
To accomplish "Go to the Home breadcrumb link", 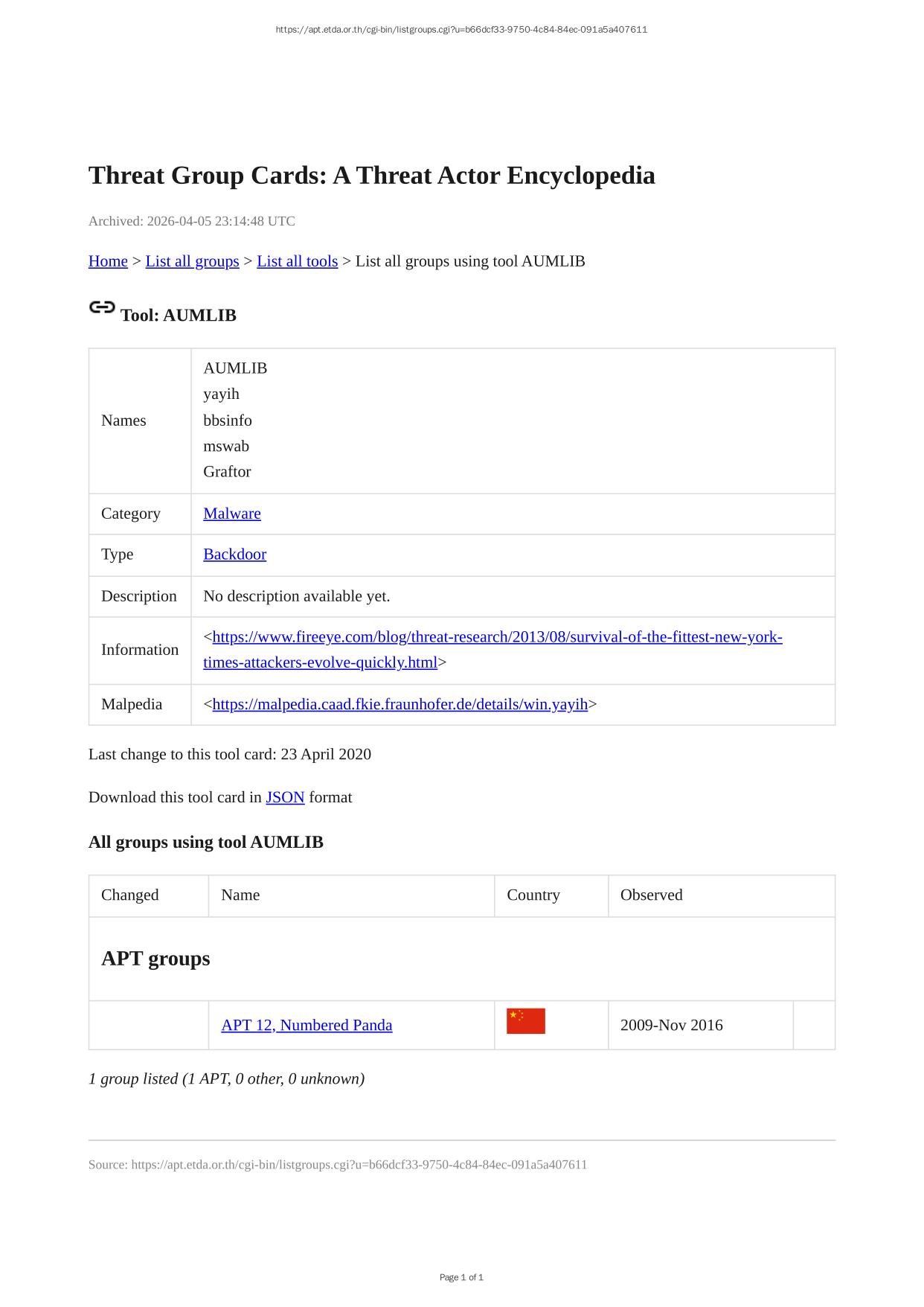I will coord(108,261).
